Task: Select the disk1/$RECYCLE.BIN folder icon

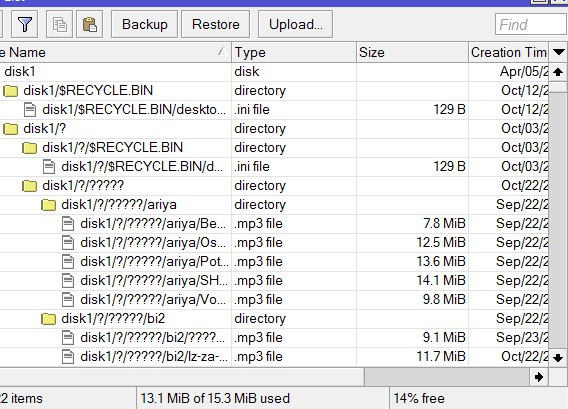Action: click(x=10, y=91)
